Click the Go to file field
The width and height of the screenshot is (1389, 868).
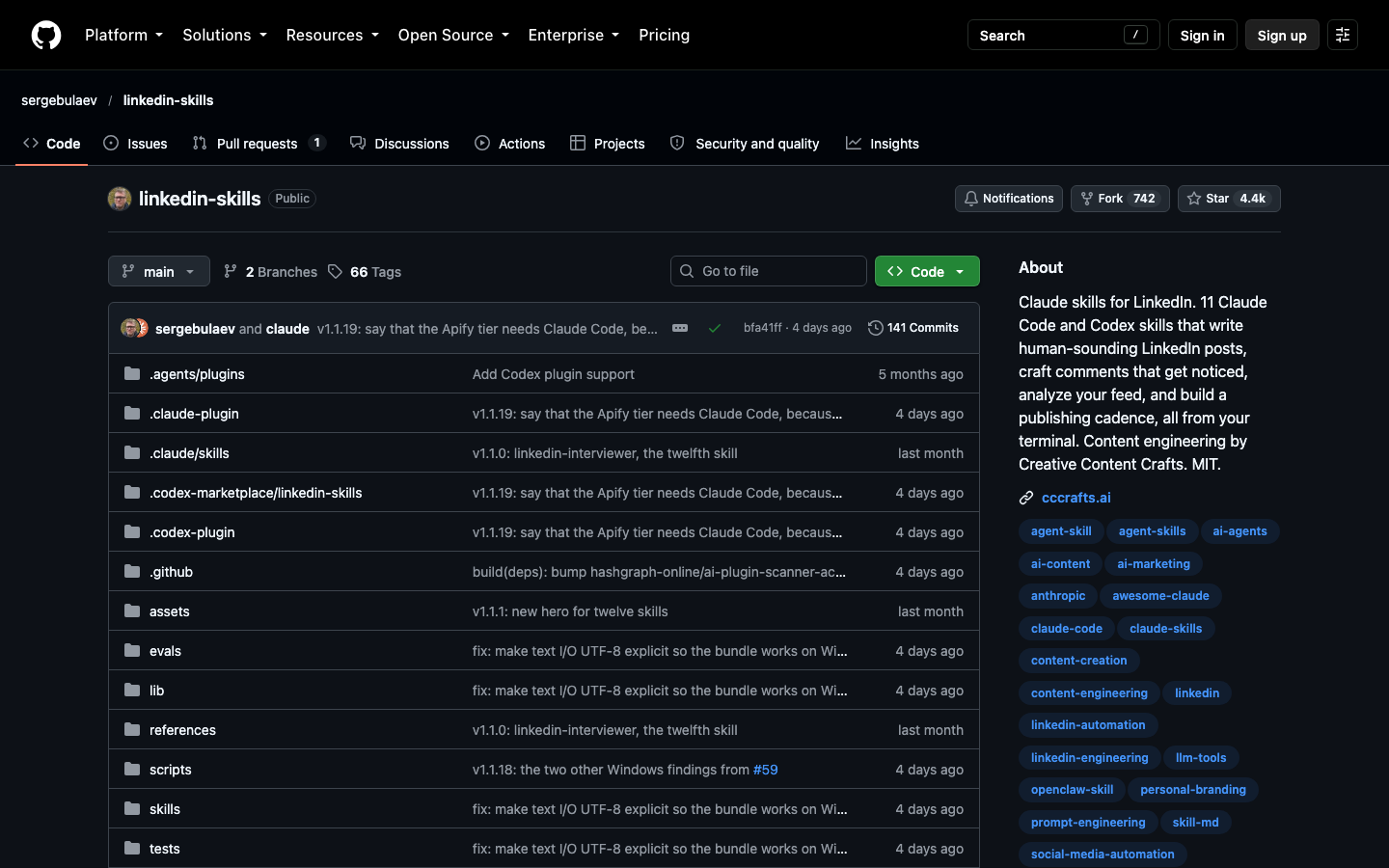click(x=769, y=271)
